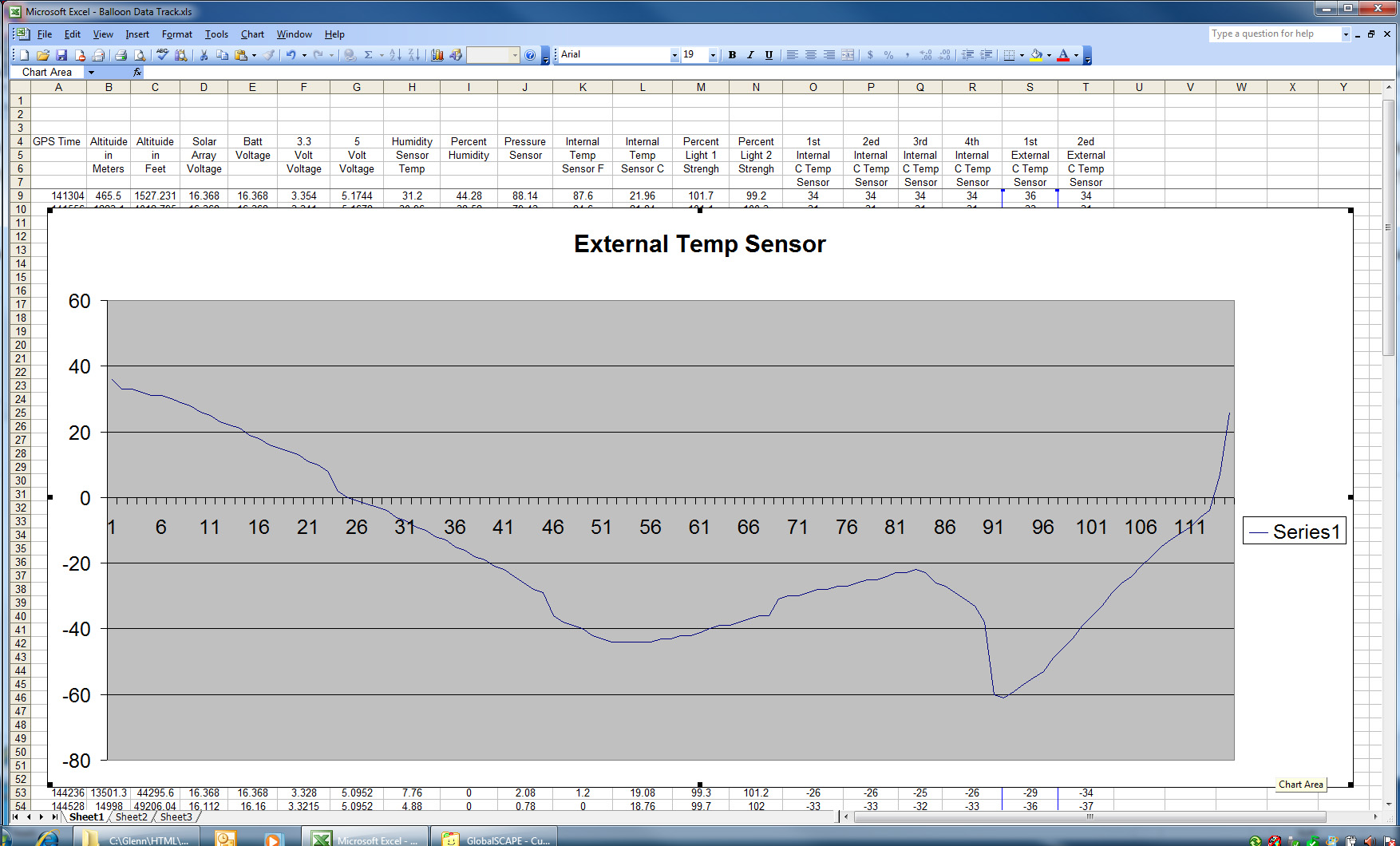Center the text alignment
1400x846 pixels.
click(810, 55)
